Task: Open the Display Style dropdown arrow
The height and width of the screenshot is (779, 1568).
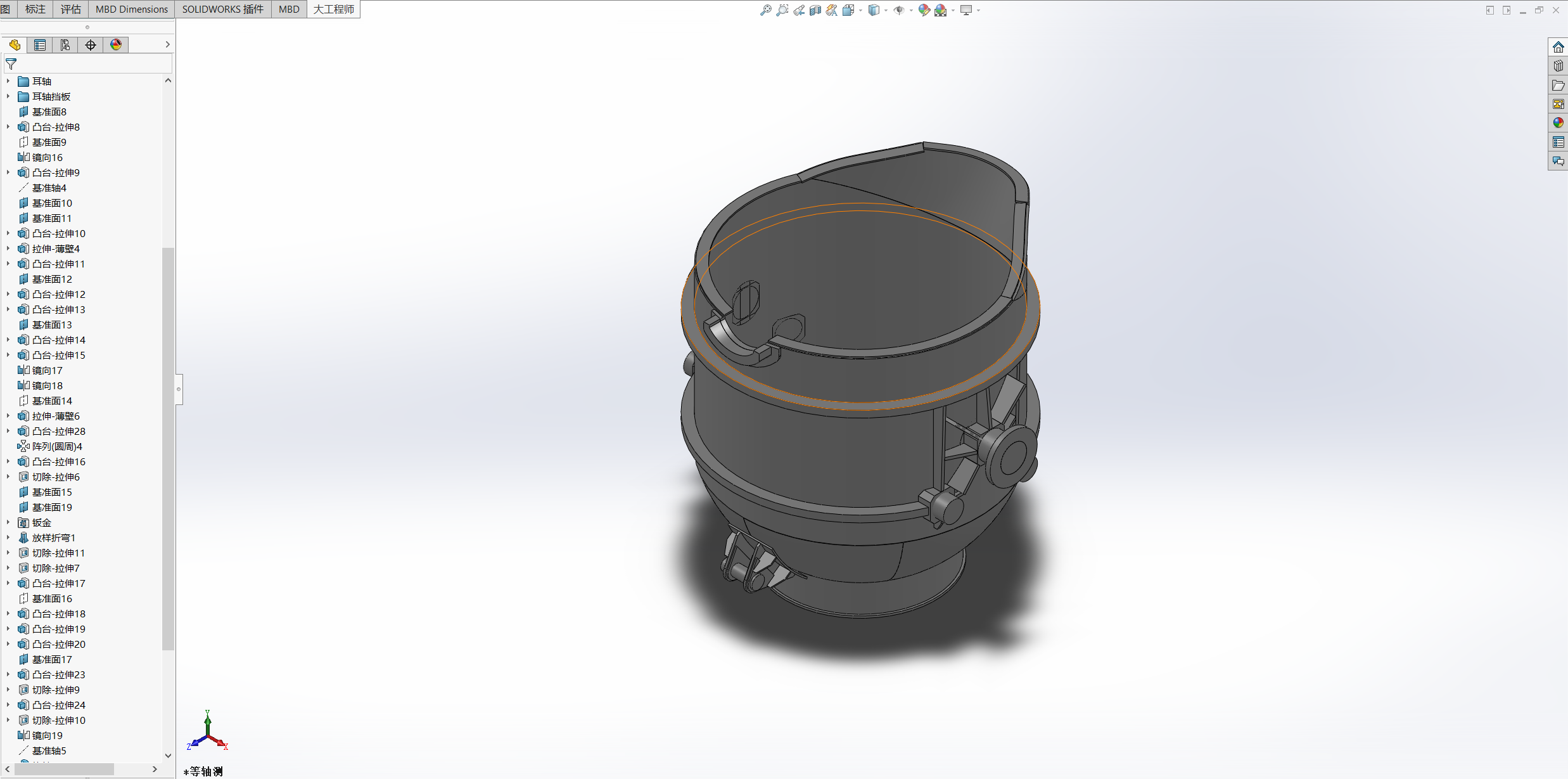Action: click(x=886, y=10)
